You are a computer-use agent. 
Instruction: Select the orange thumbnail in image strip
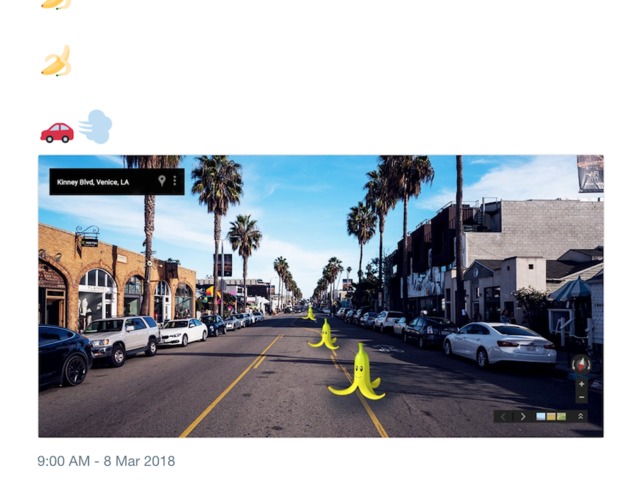tap(551, 416)
